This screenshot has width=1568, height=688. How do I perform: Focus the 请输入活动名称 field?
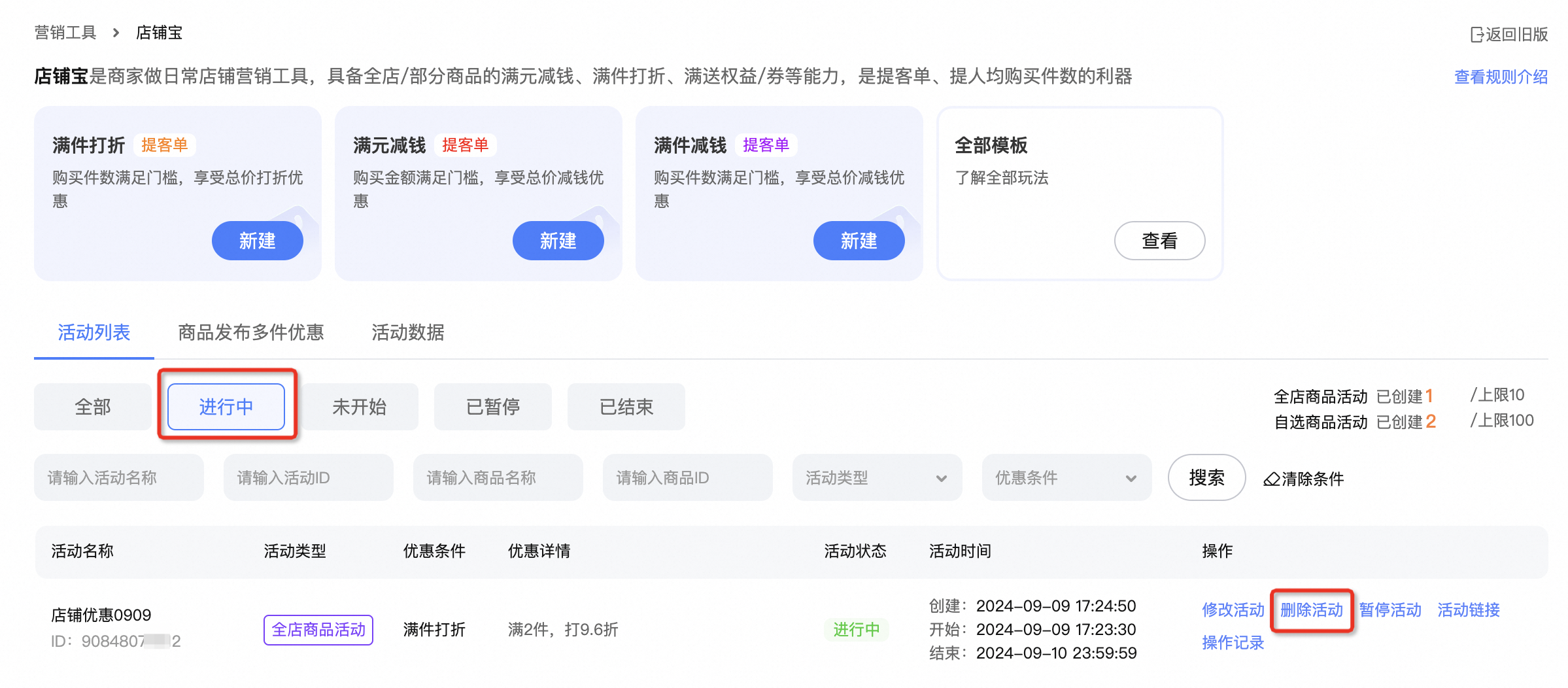[x=119, y=478]
